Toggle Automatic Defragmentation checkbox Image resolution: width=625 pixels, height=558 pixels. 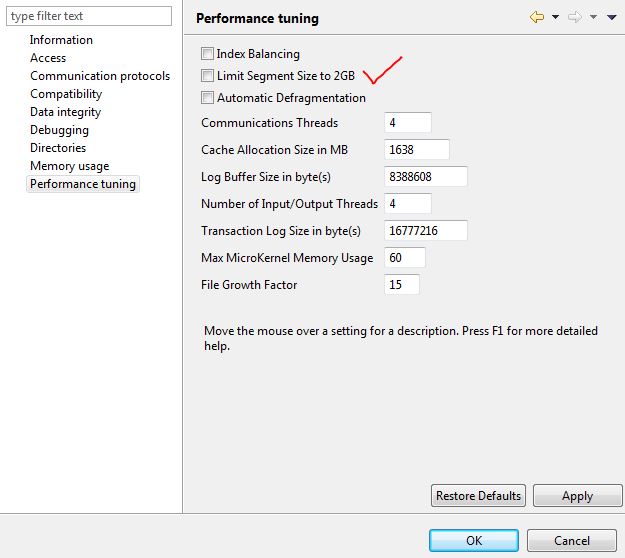[x=207, y=98]
